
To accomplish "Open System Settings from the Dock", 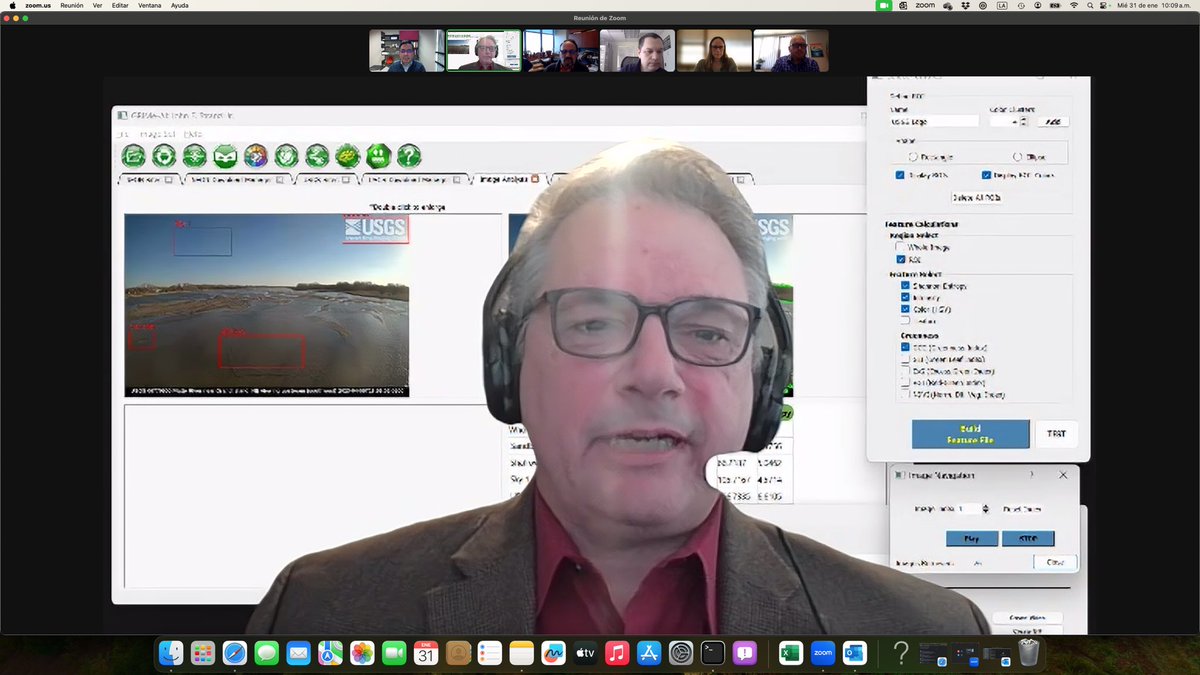I will [681, 653].
